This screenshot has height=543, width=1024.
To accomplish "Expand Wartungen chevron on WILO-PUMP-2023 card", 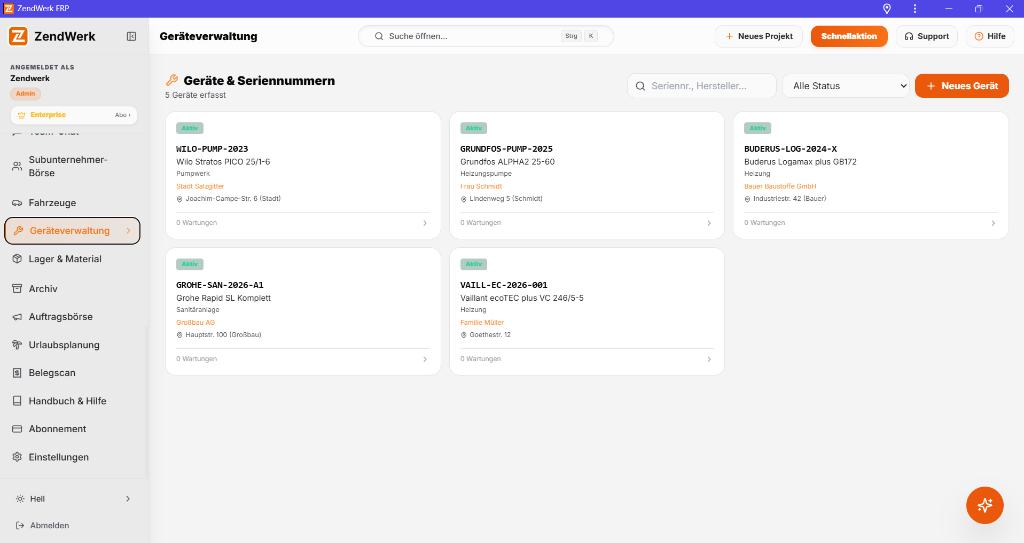I will (x=425, y=223).
